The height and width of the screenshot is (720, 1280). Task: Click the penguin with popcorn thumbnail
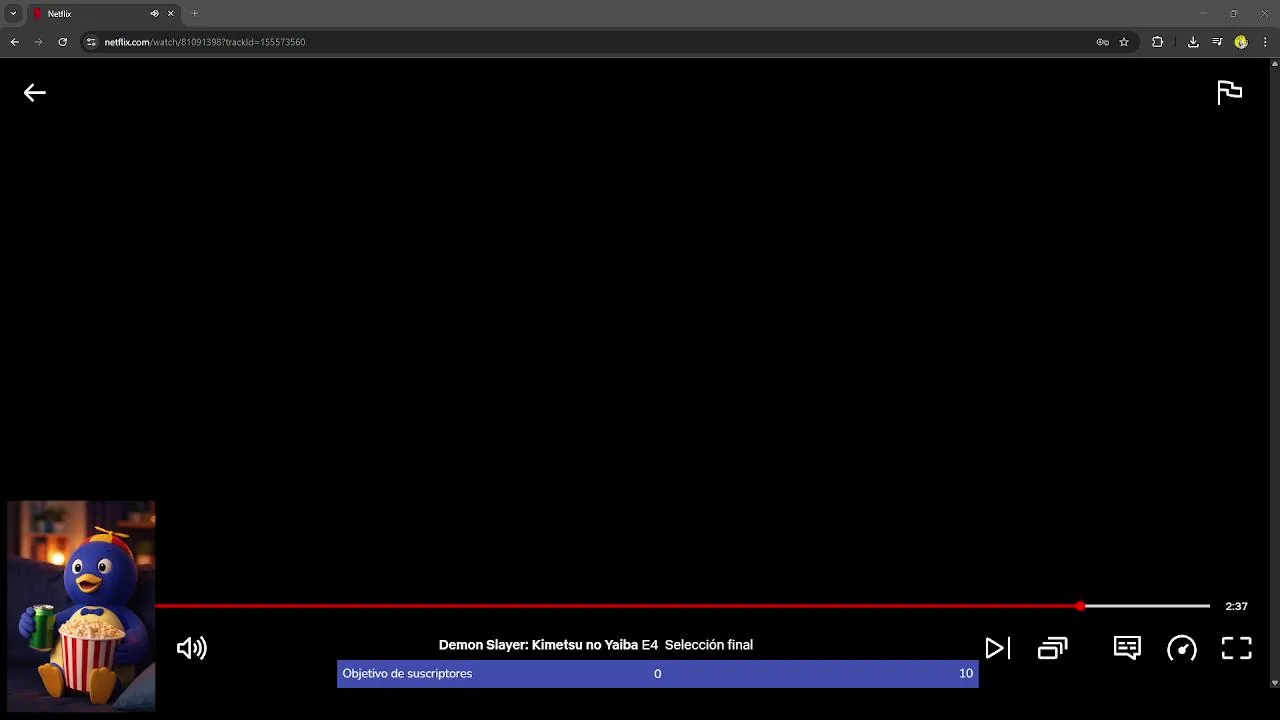[x=81, y=606]
